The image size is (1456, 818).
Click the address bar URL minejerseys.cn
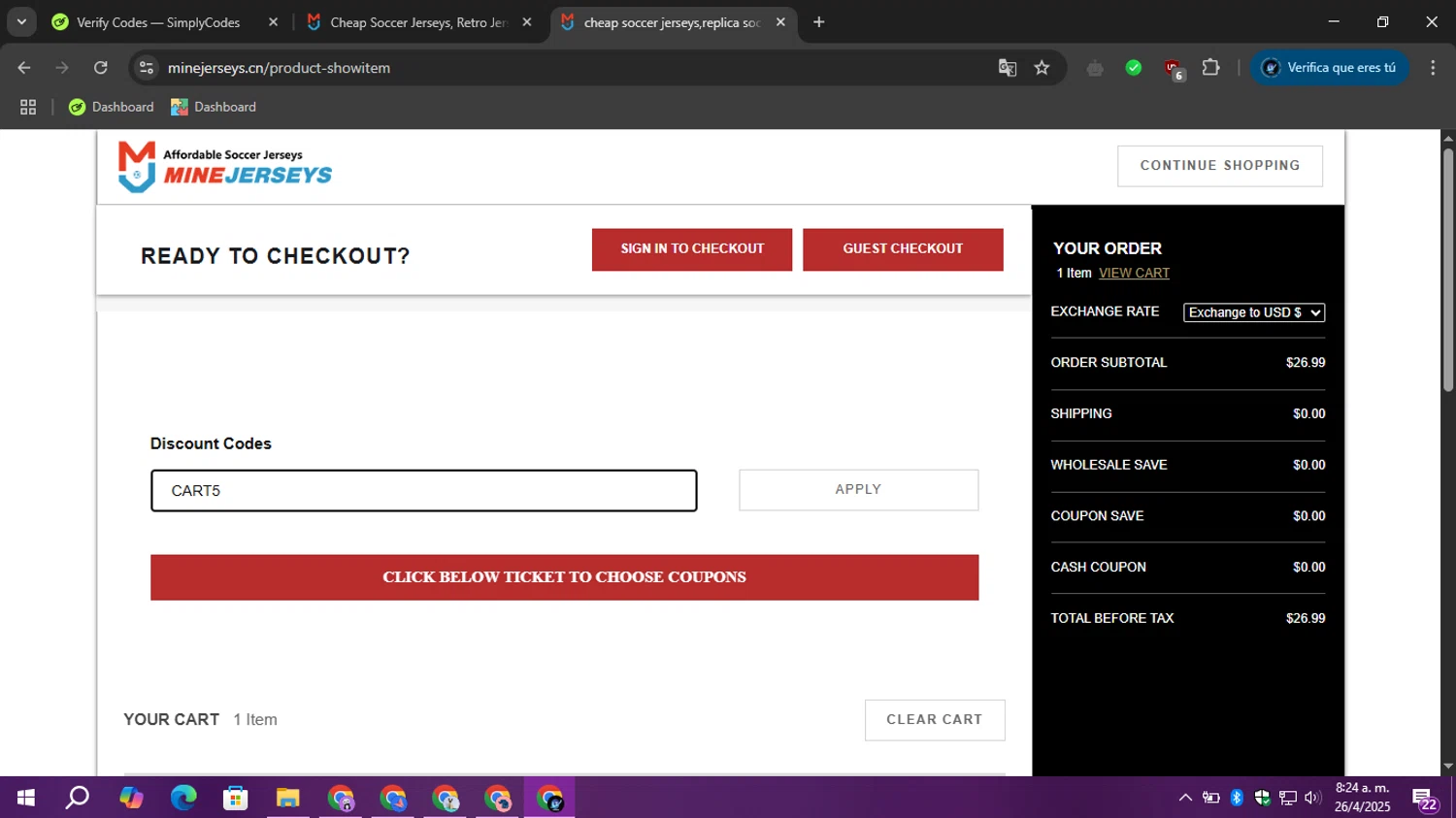[x=279, y=68]
